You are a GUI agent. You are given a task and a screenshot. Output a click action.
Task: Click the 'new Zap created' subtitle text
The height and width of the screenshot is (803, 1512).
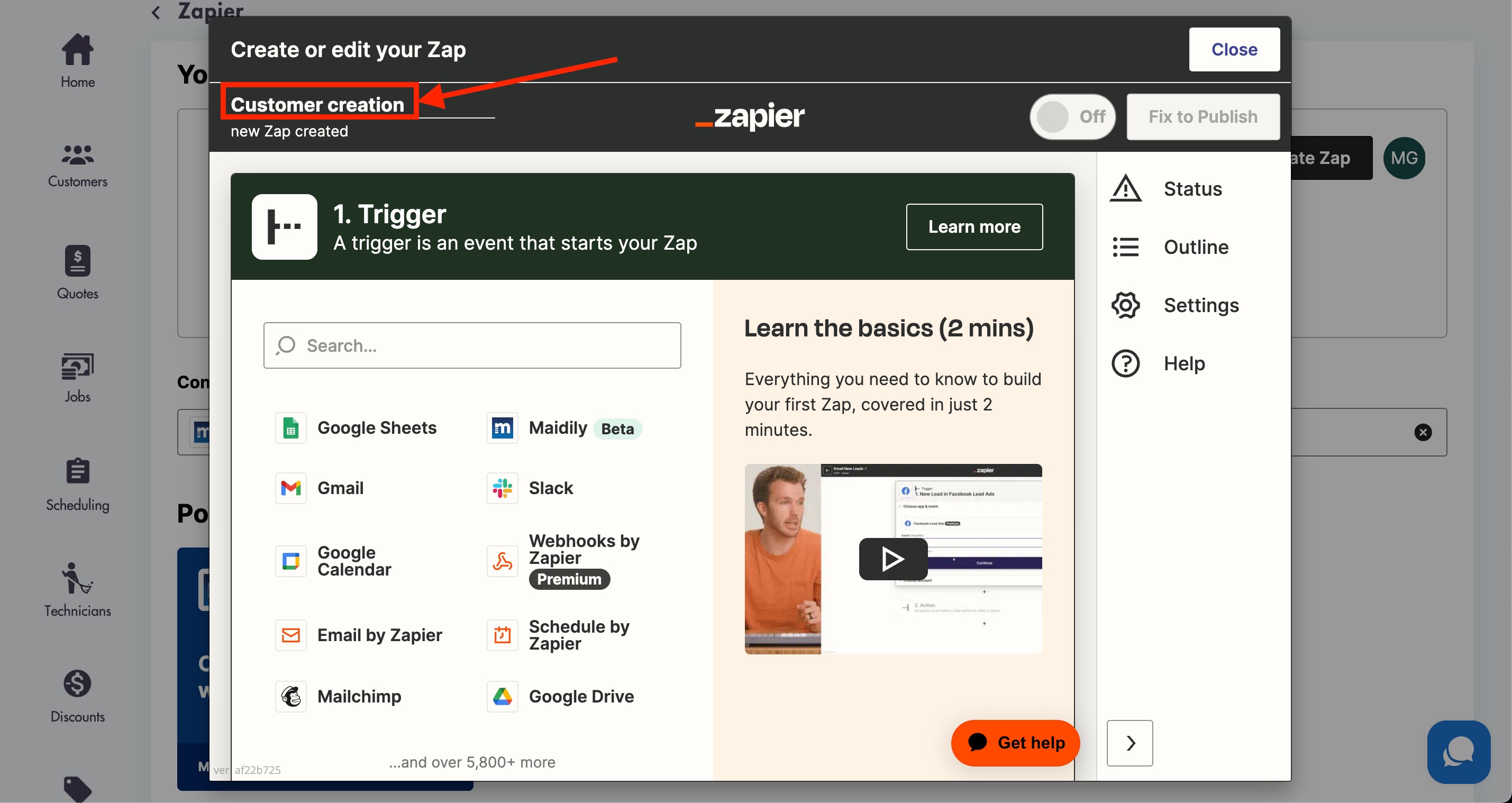point(289,131)
